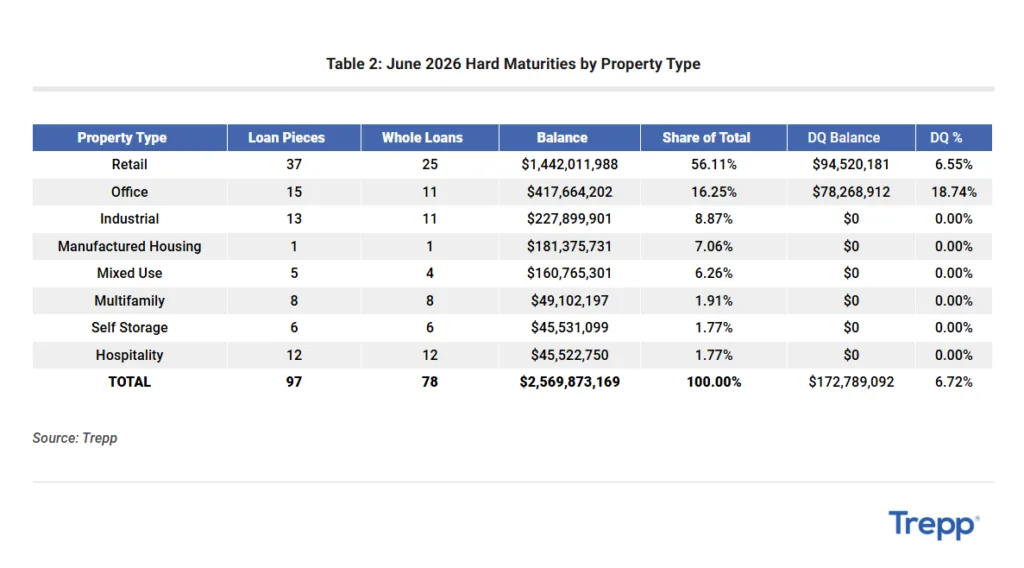Click total balance $2,569,873,169
Image resolution: width=1024 pixels, height=568 pixels.
click(x=569, y=382)
